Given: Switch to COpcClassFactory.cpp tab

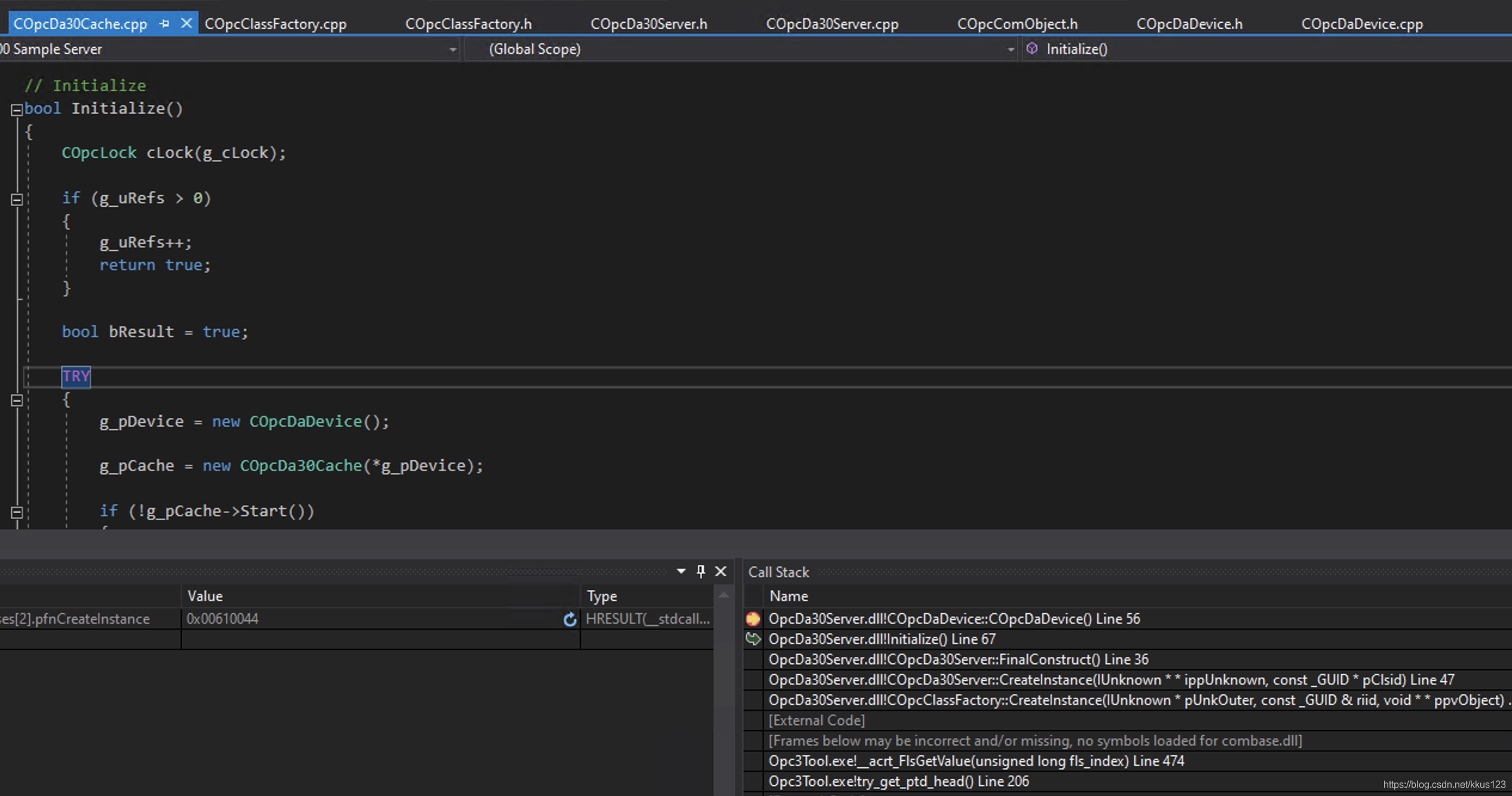Looking at the screenshot, I should pyautogui.click(x=276, y=24).
